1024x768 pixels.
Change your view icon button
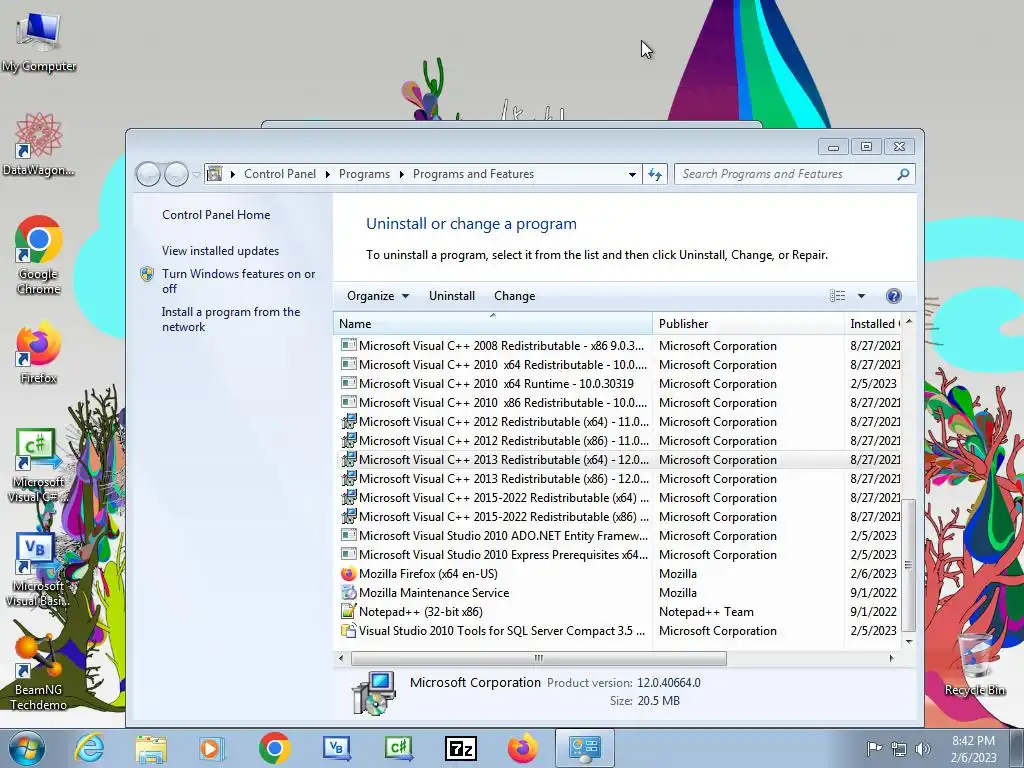[838, 296]
